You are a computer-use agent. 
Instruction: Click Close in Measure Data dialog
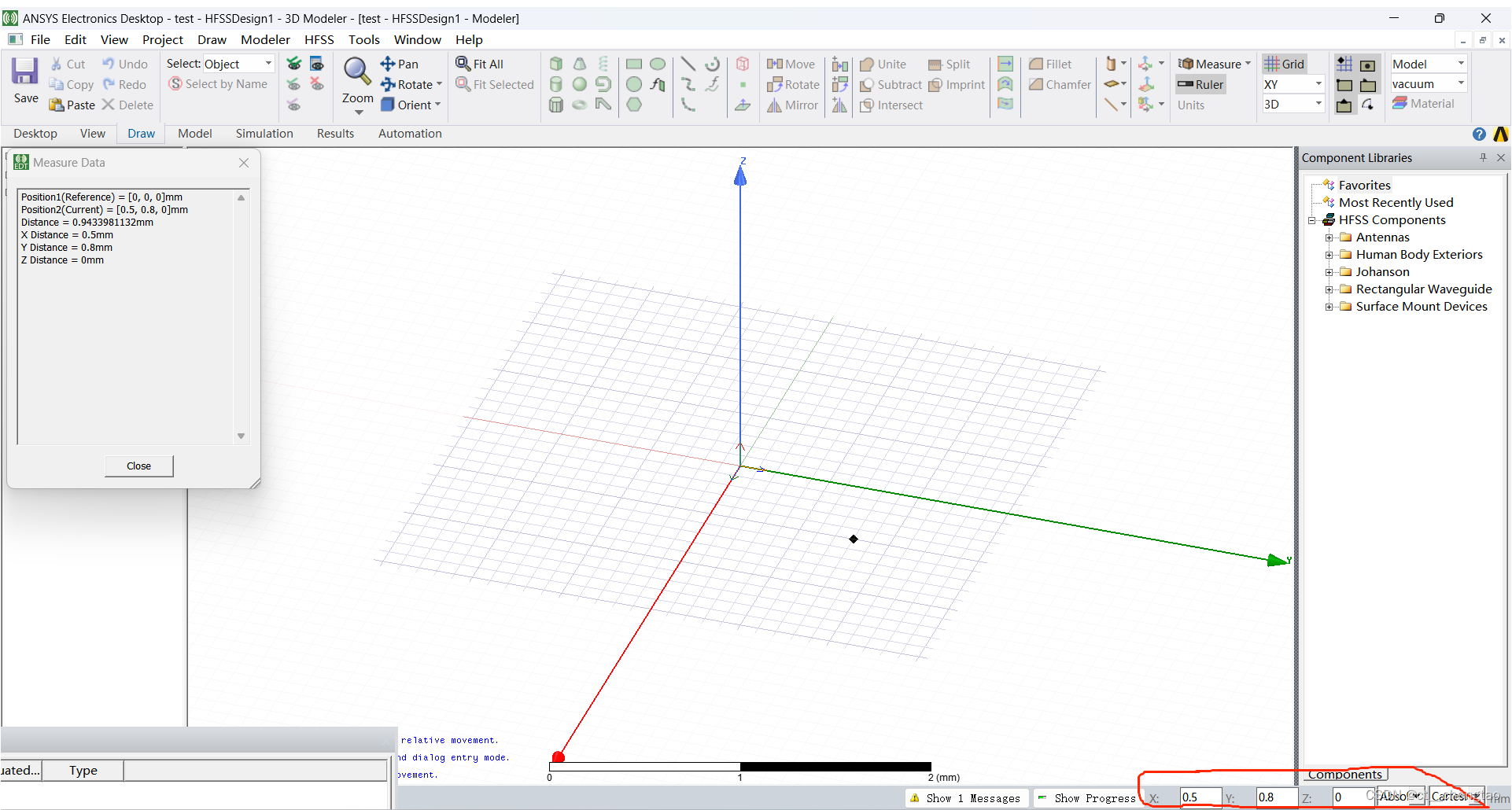(139, 466)
